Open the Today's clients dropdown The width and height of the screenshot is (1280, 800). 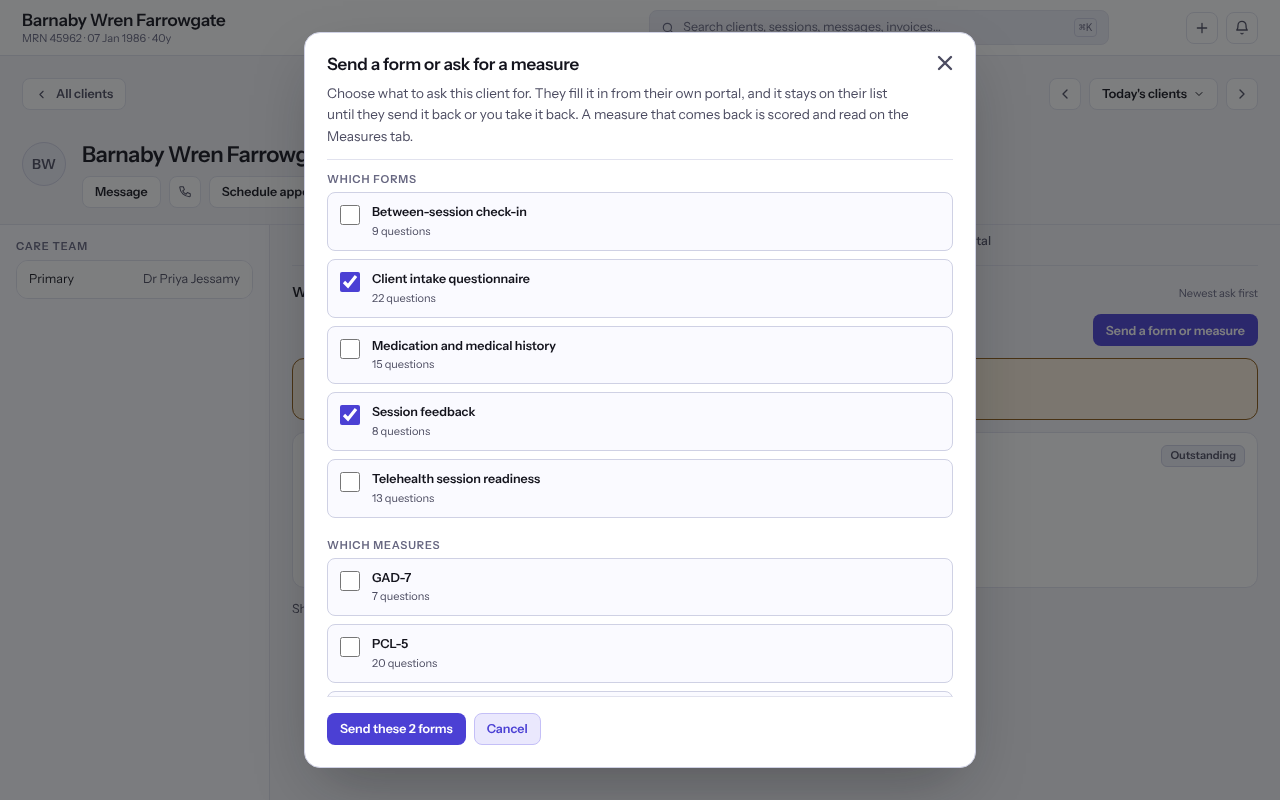tap(1153, 94)
